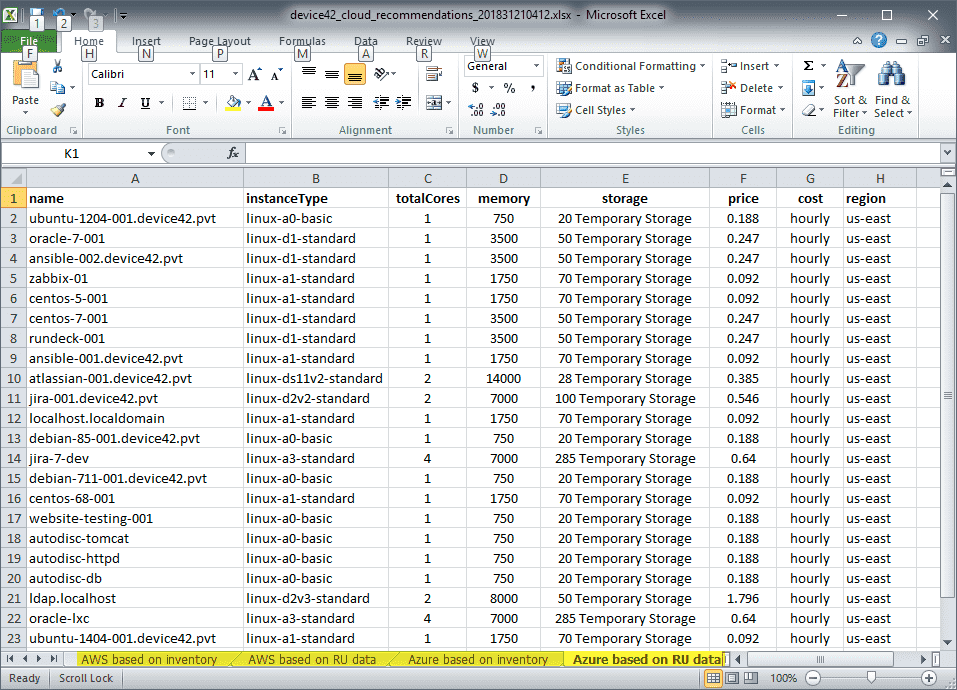Apply Comma Style number format
The height and width of the screenshot is (690, 957).
coord(533,88)
